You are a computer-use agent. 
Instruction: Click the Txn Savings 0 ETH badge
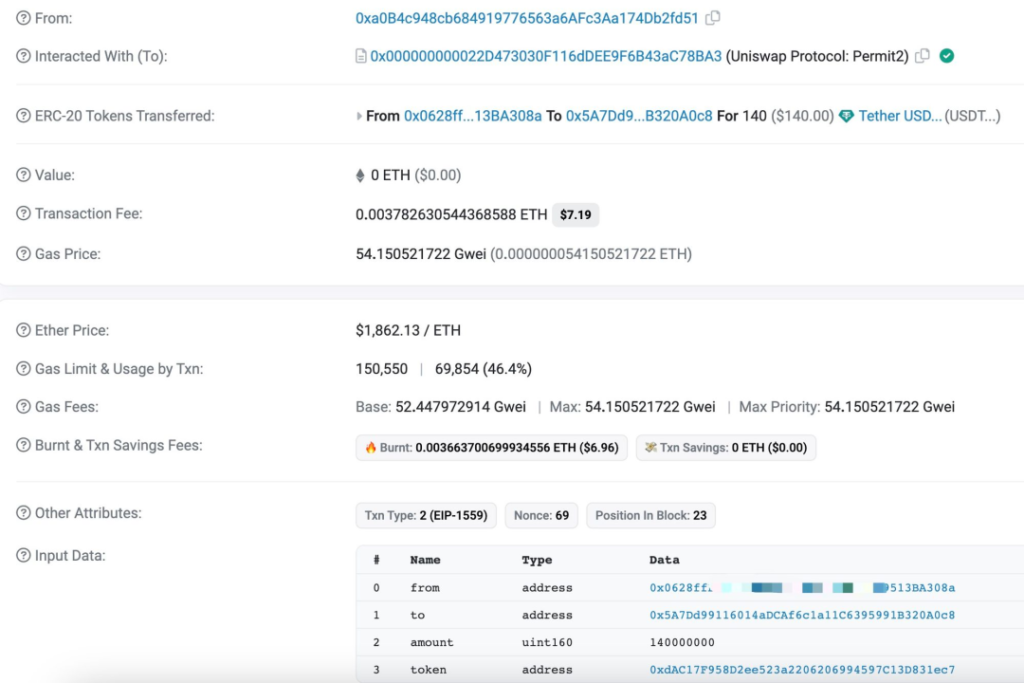725,447
